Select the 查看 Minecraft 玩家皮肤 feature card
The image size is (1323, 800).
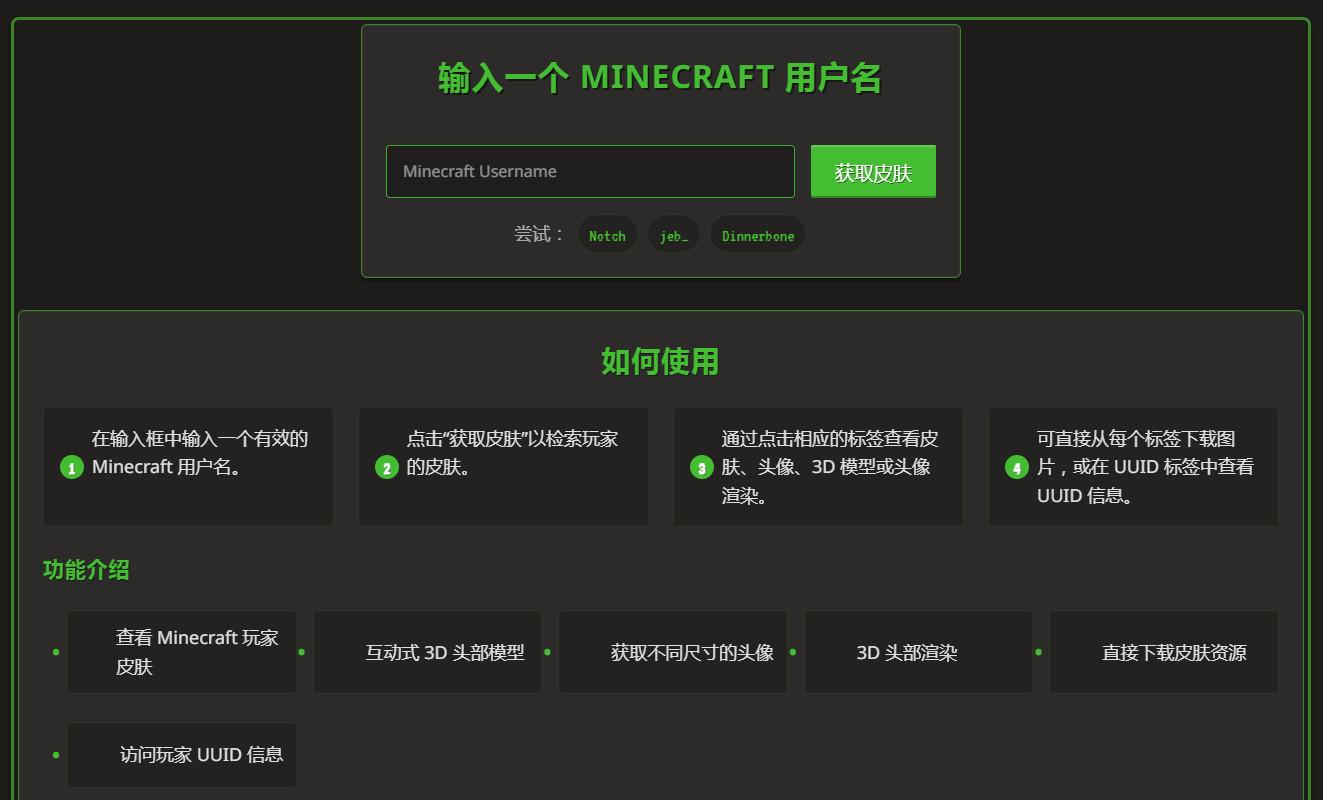coord(181,652)
